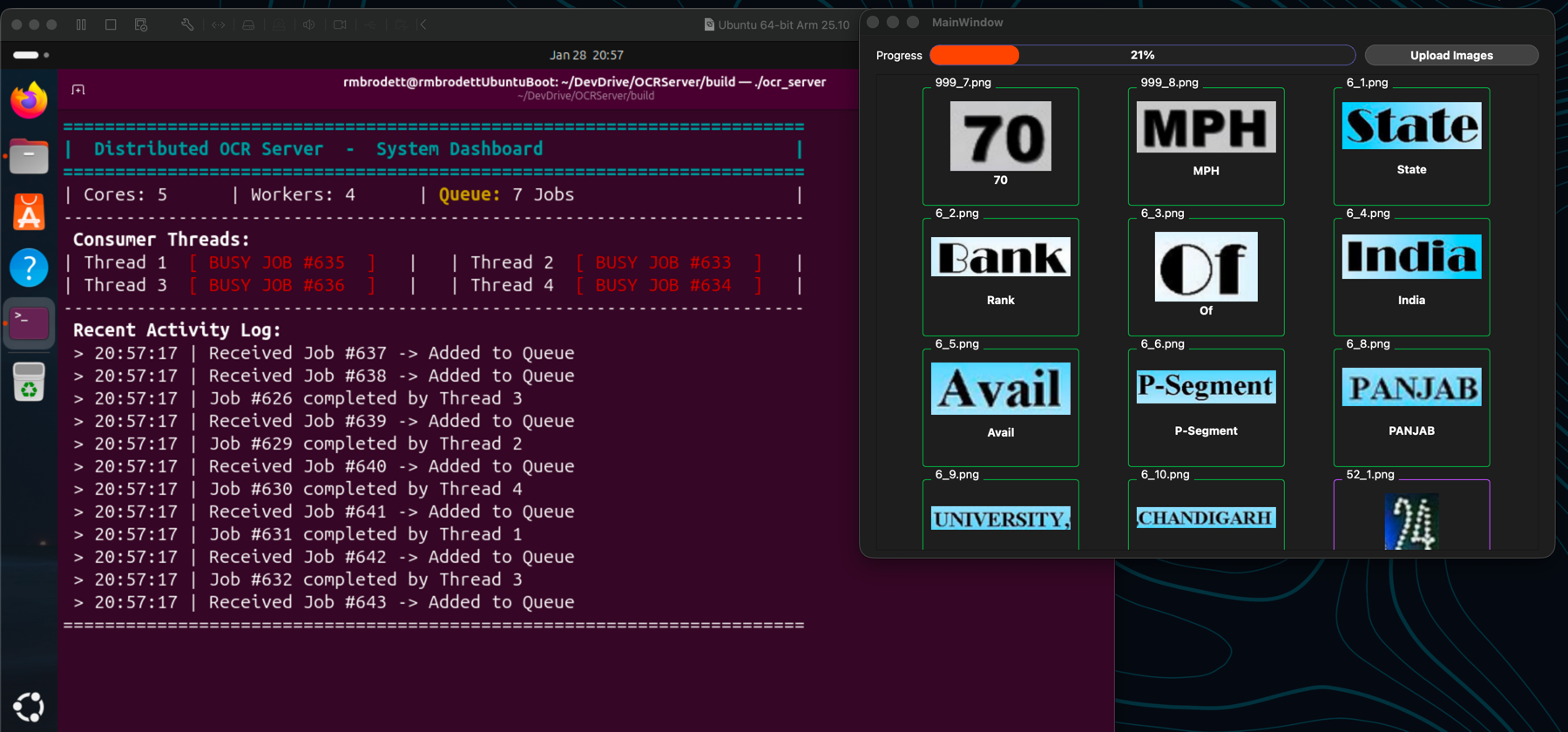The image size is (1568, 732).
Task: Show applications with the Ubuntu logo
Action: click(x=29, y=707)
